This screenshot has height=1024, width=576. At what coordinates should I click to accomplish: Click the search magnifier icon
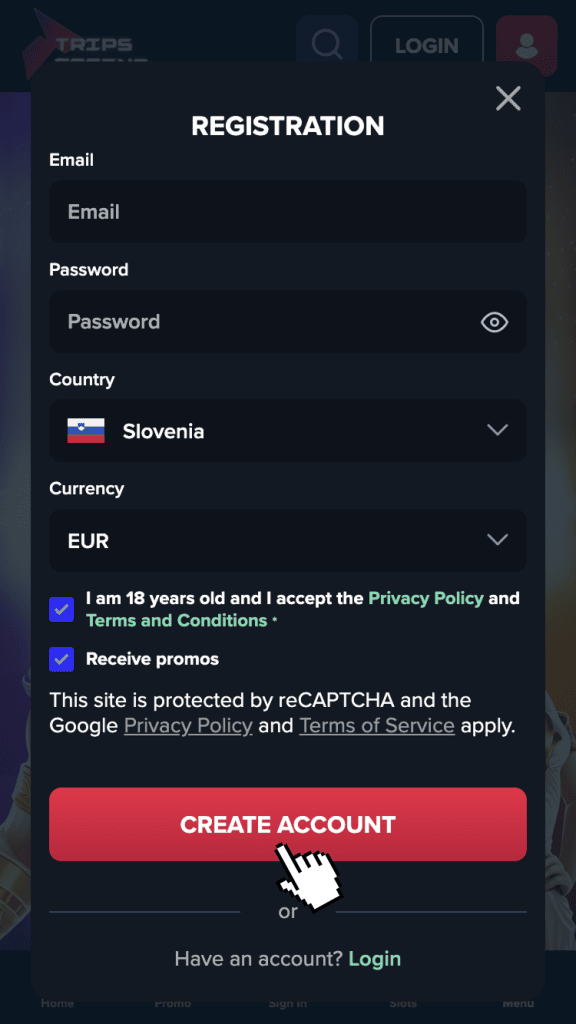tap(326, 45)
